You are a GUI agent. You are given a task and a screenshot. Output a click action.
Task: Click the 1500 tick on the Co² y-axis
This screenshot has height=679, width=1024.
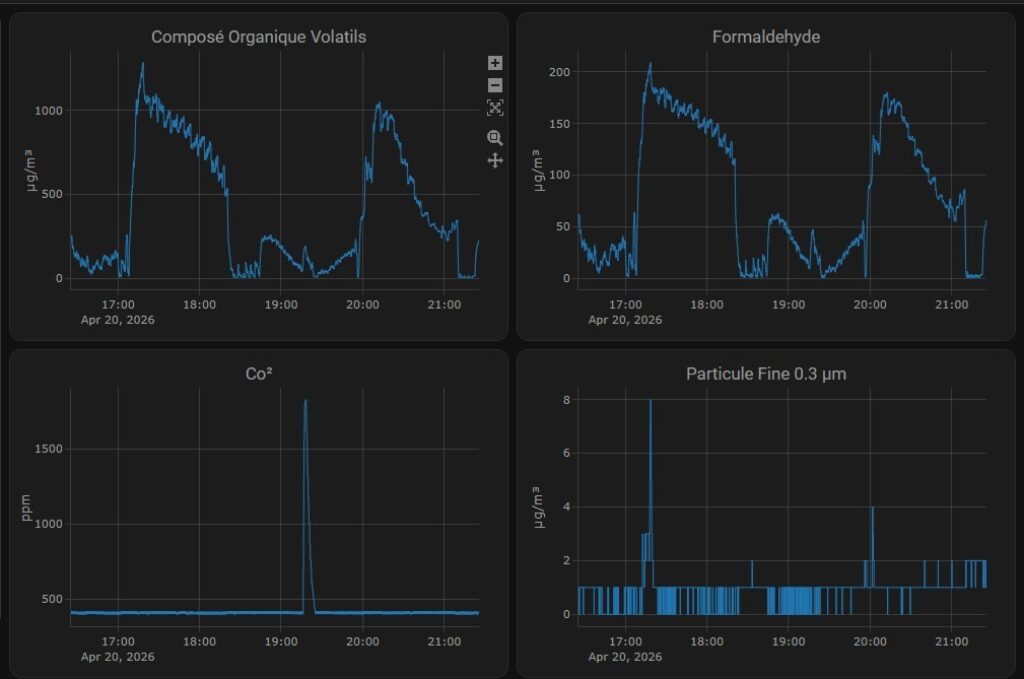pyautogui.click(x=48, y=449)
